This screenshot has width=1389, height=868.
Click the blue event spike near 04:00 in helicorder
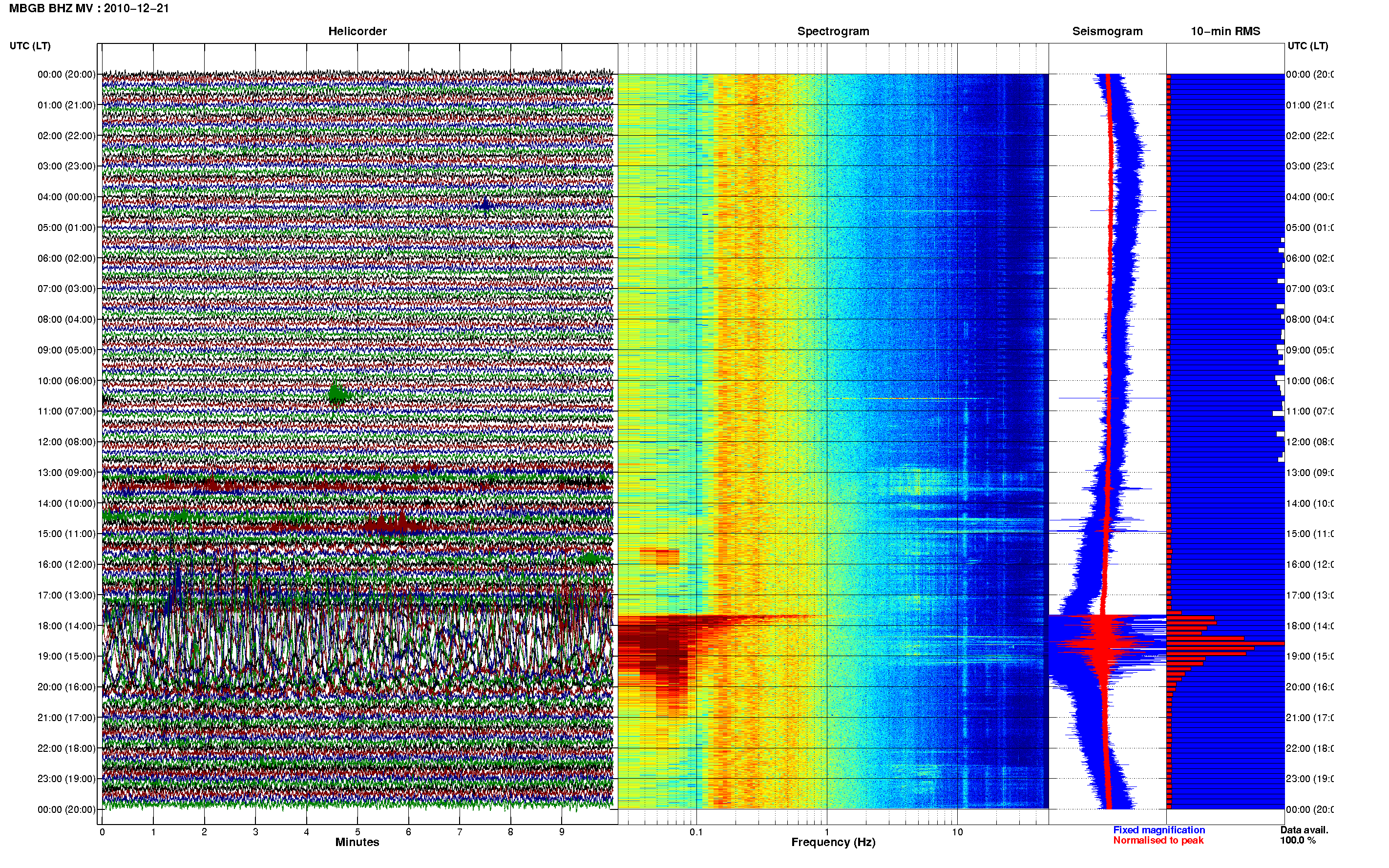pyautogui.click(x=486, y=205)
